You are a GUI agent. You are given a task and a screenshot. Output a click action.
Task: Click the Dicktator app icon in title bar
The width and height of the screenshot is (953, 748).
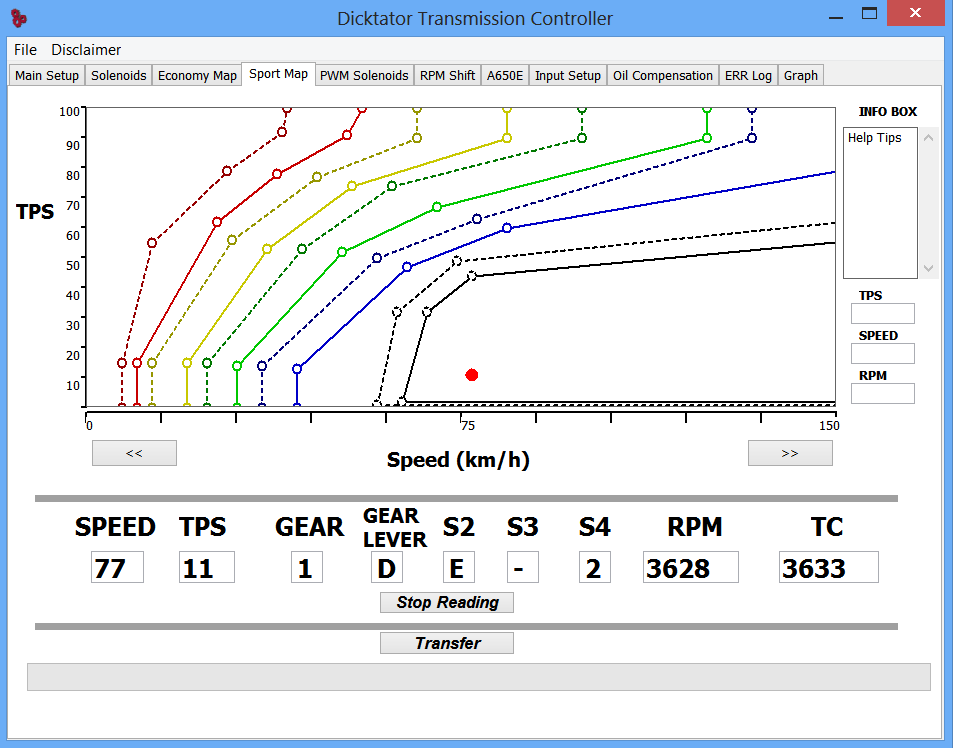tap(19, 18)
